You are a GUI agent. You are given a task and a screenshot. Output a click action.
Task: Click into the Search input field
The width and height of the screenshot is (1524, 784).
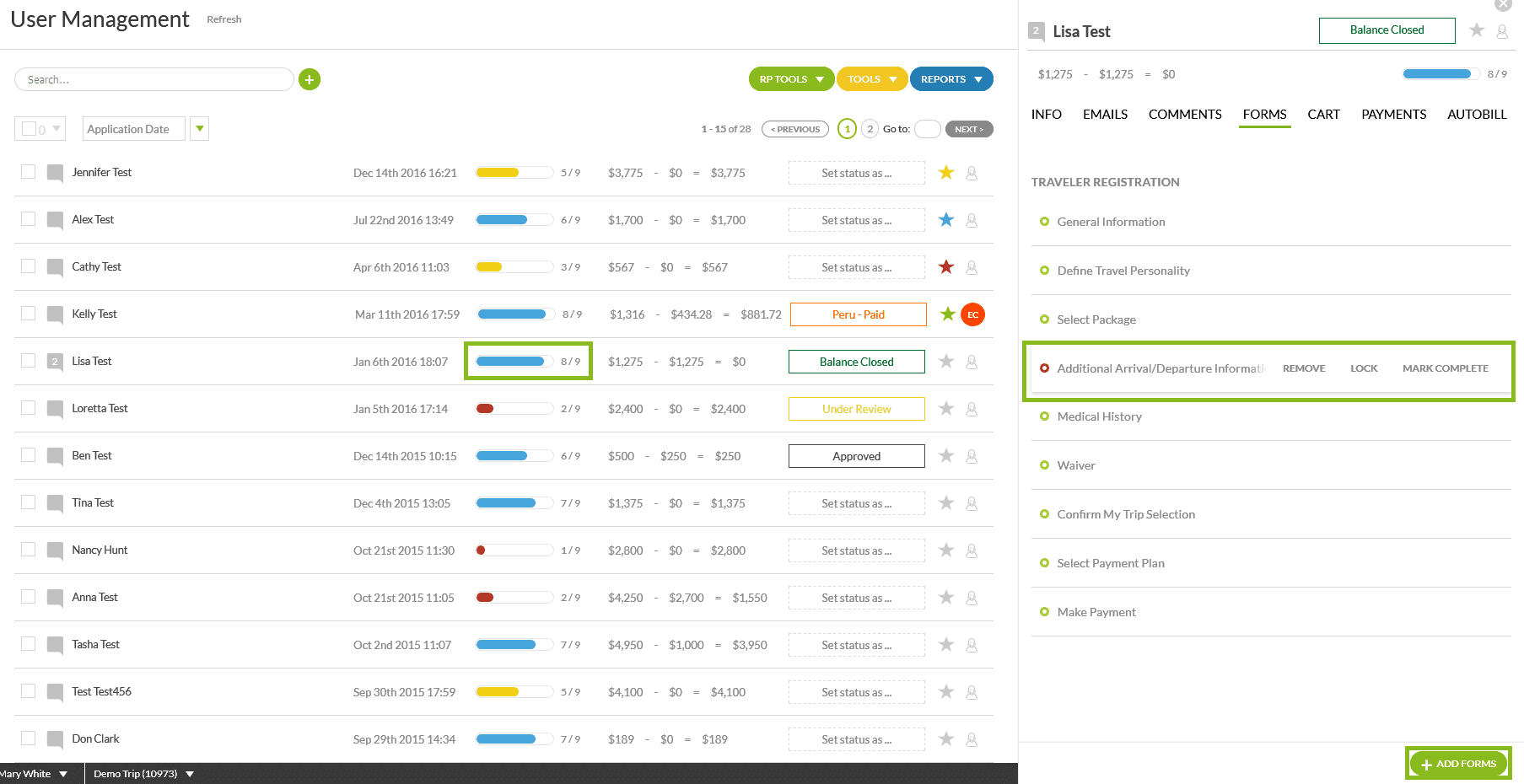(154, 79)
